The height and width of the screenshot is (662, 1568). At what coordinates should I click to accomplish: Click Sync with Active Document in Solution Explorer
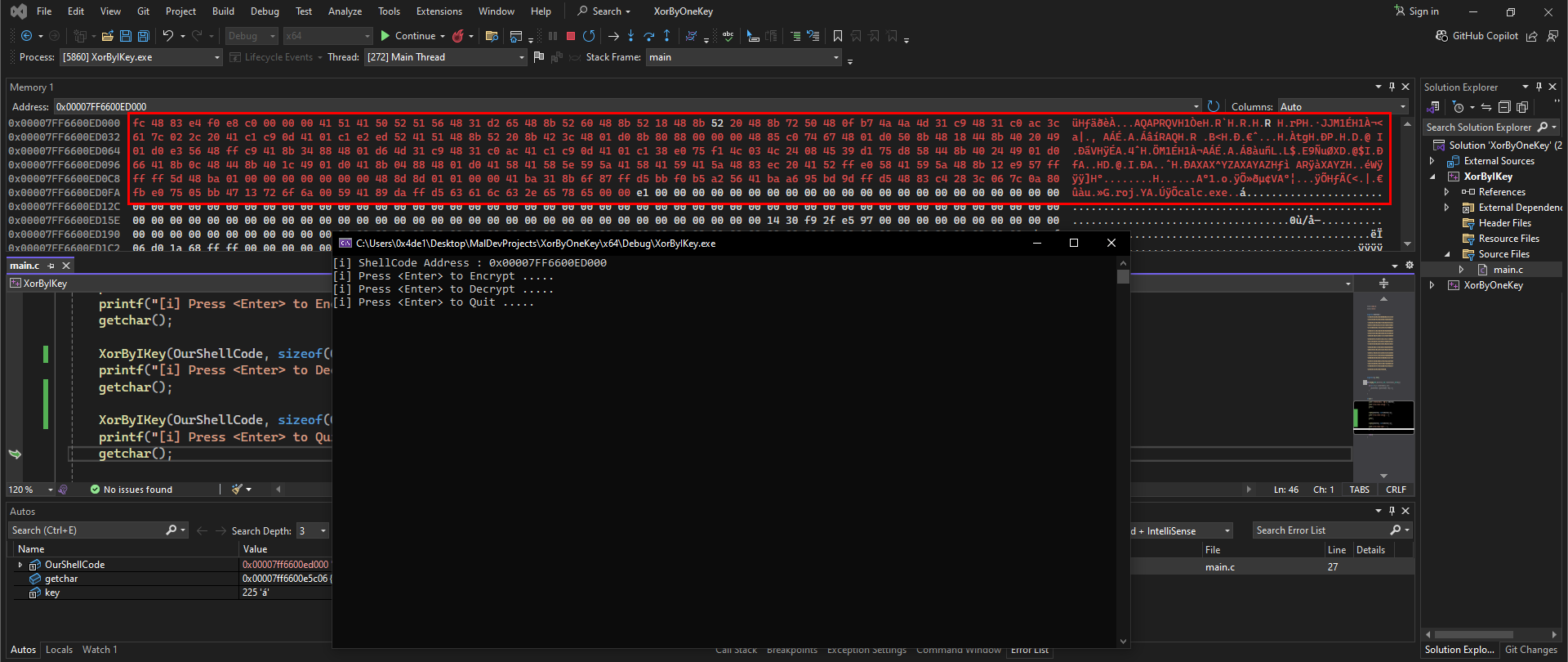coord(1486,107)
